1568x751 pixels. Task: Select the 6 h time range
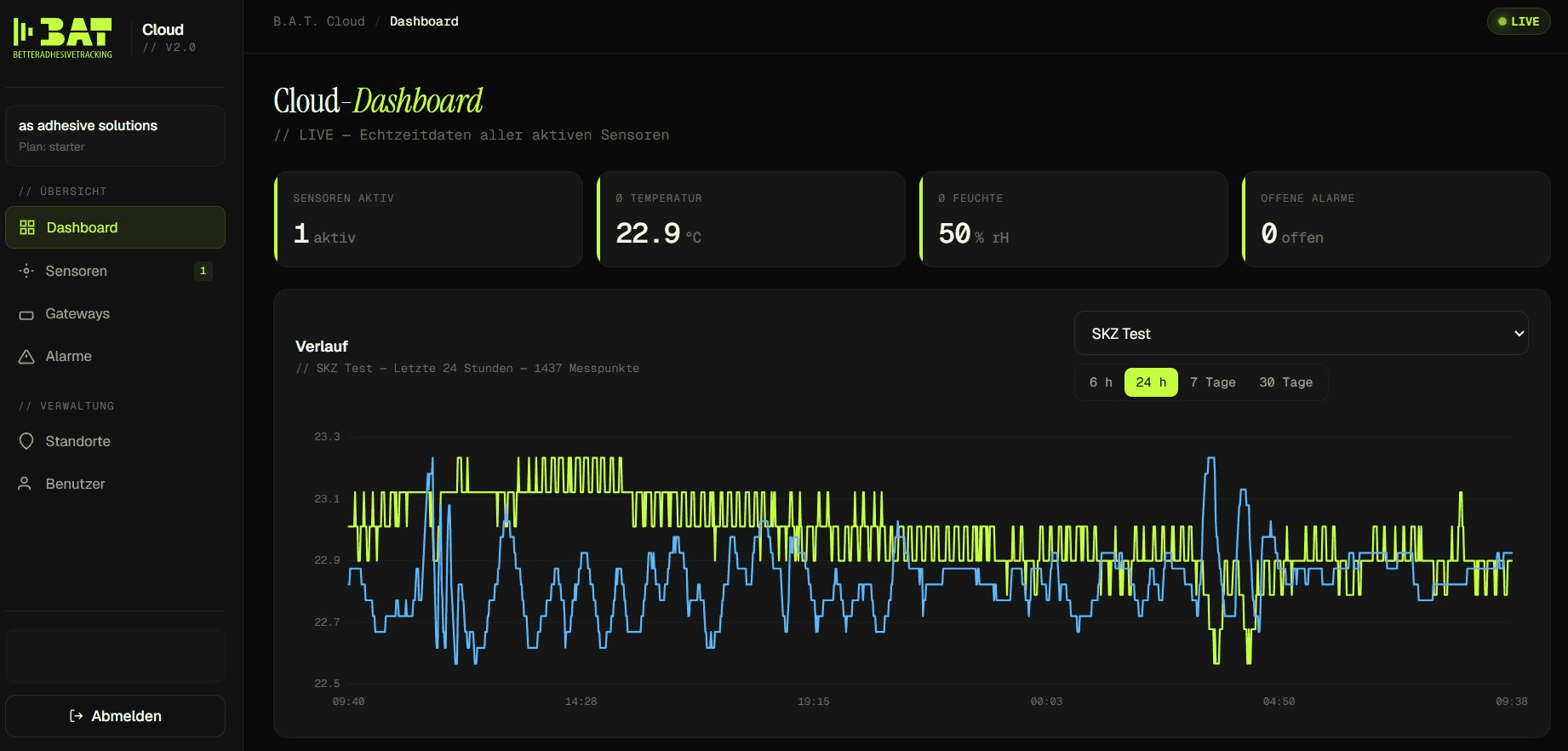click(1101, 382)
